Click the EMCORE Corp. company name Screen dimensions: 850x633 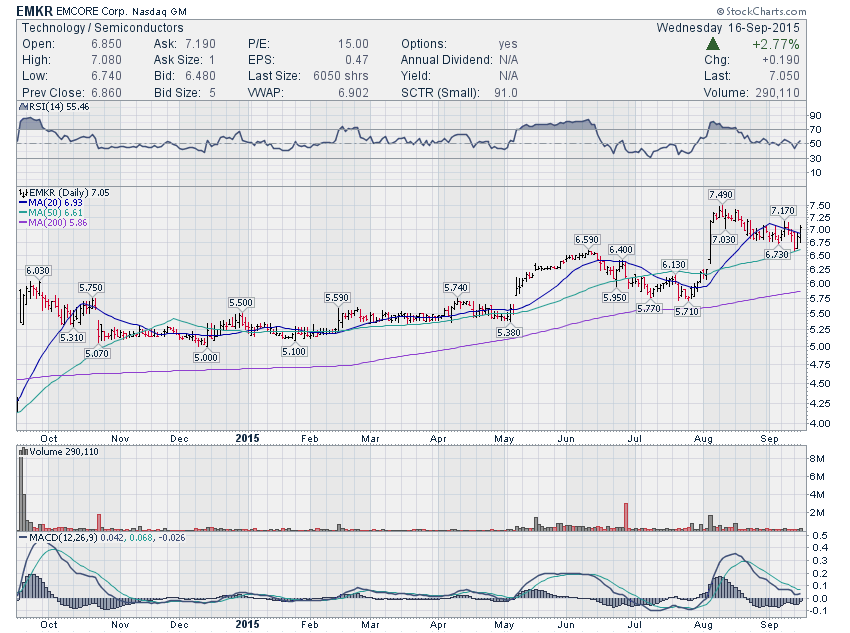(x=91, y=11)
